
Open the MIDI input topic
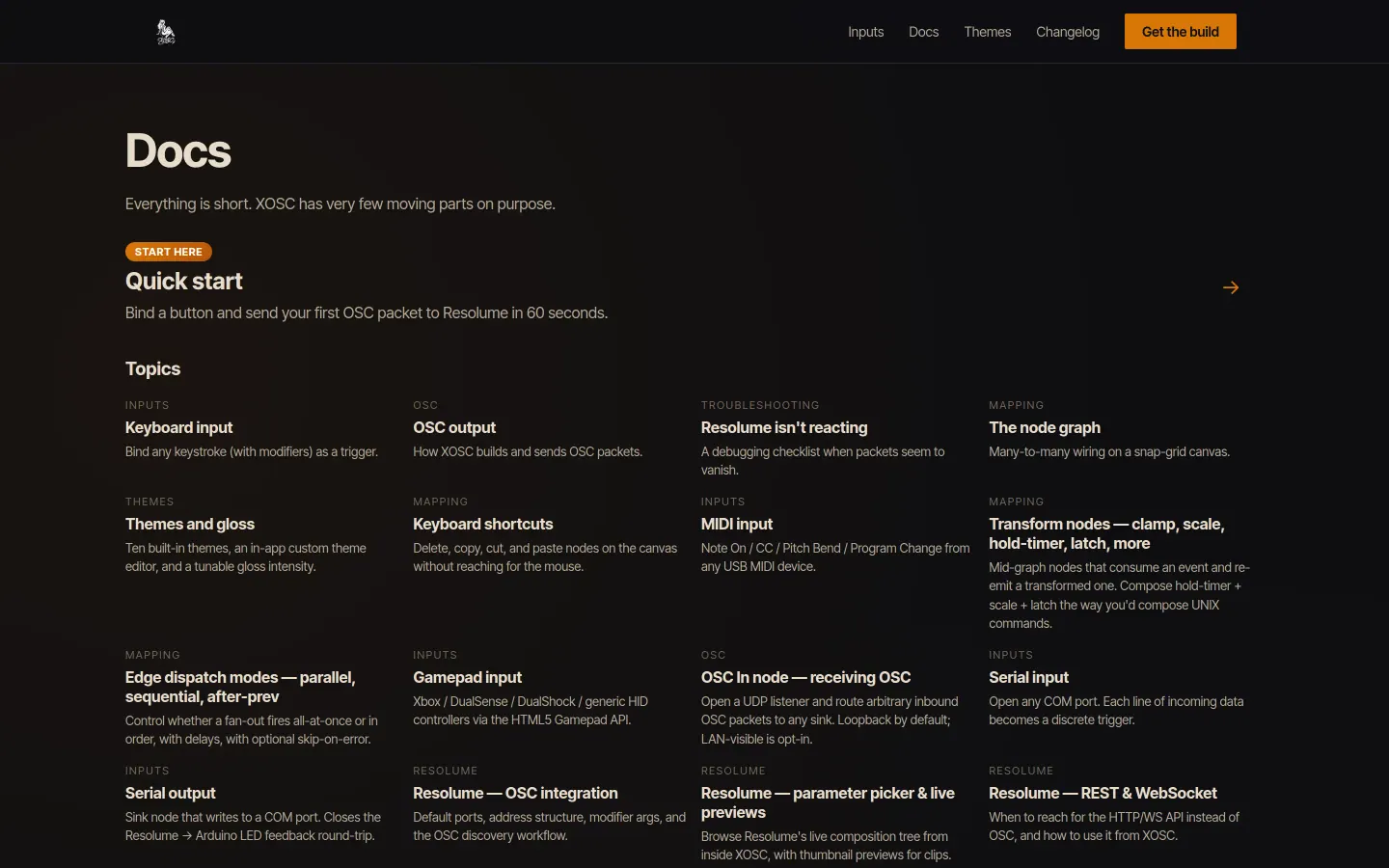(x=737, y=524)
